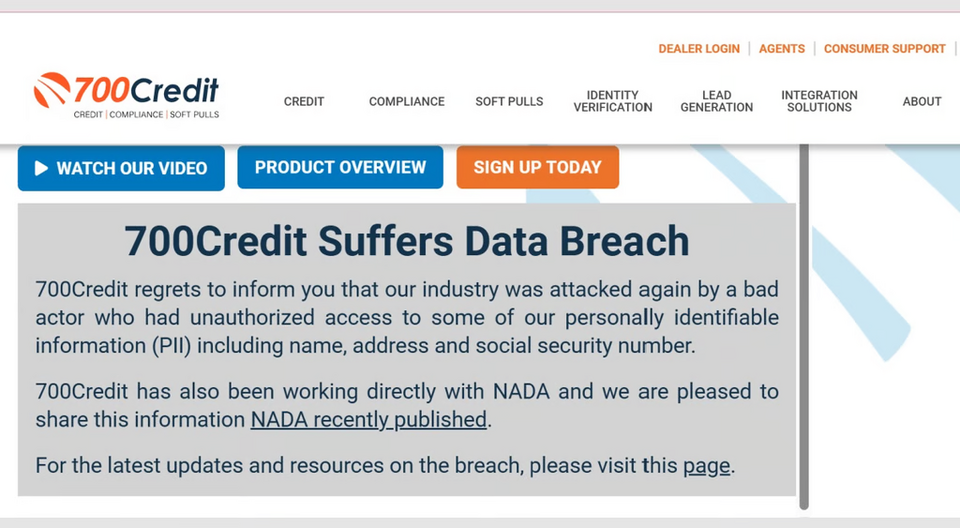The image size is (960, 528).
Task: Click the paragraph mentioning personally identifiable information
Action: (x=407, y=318)
